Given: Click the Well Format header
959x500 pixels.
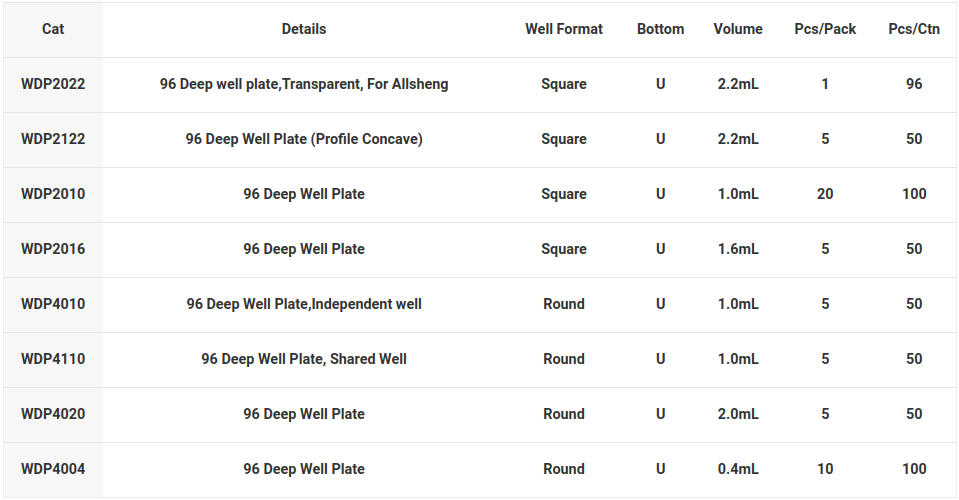Looking at the screenshot, I should pyautogui.click(x=564, y=29).
